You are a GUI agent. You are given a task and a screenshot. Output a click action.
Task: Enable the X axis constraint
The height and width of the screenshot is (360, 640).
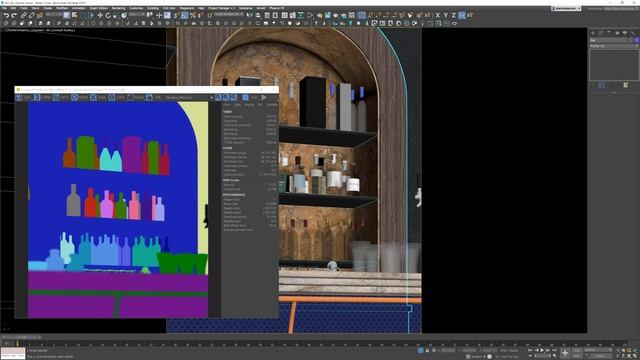[438, 15]
